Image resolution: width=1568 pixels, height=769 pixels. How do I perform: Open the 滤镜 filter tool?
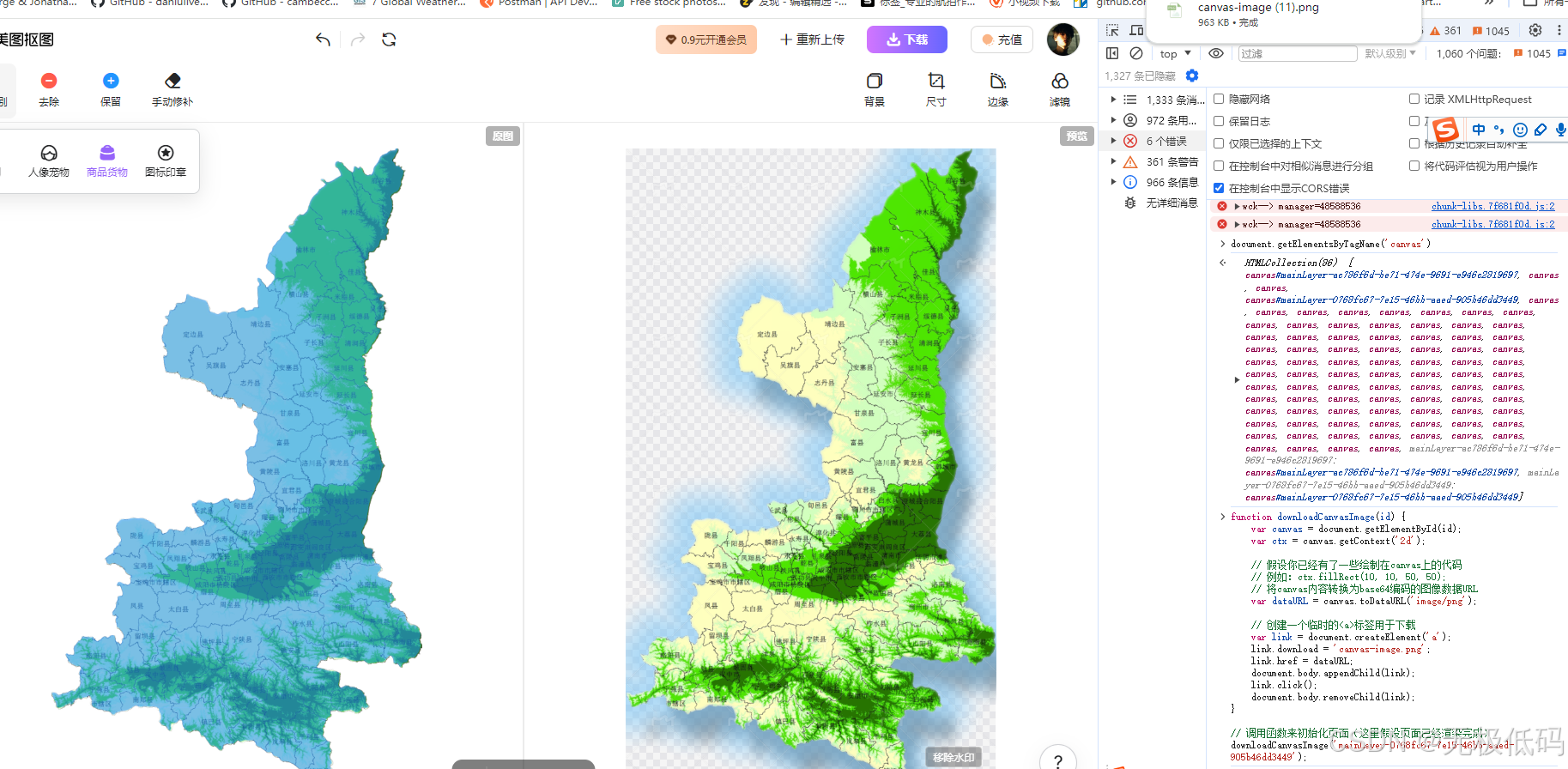[x=1060, y=89]
